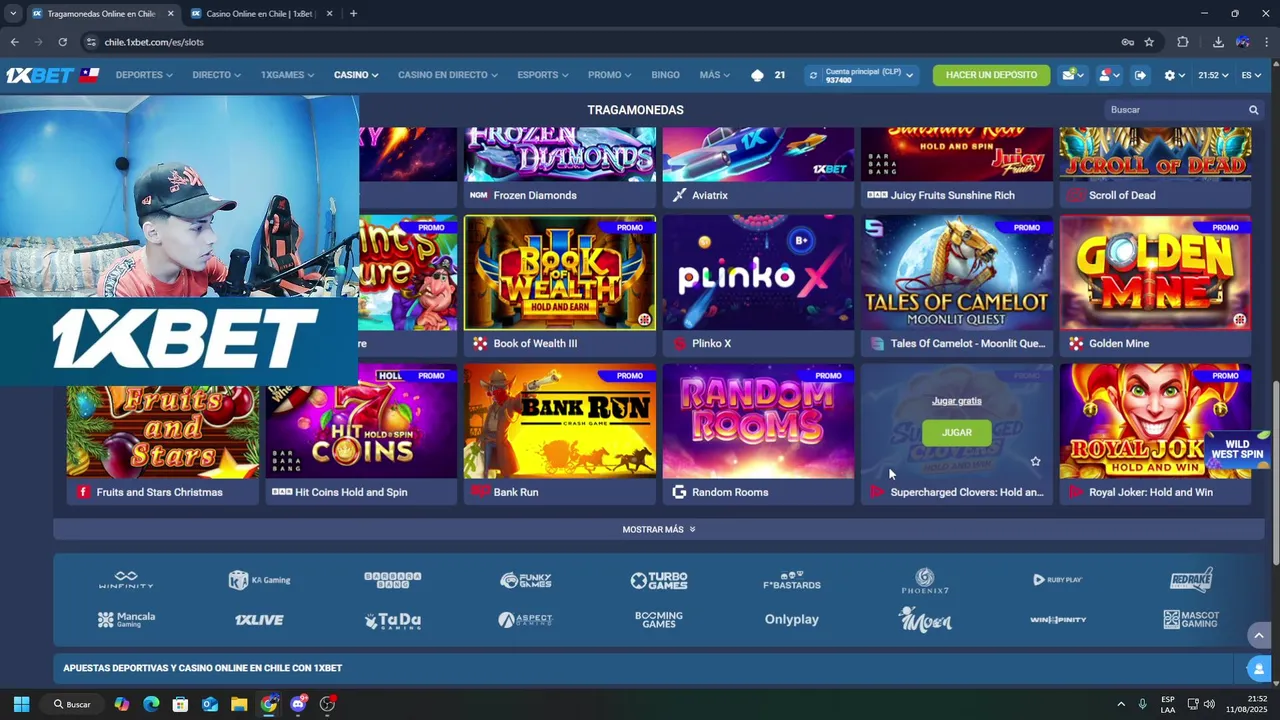Open Book of Wealth III thumbnail
1280x720 pixels.
coord(560,273)
